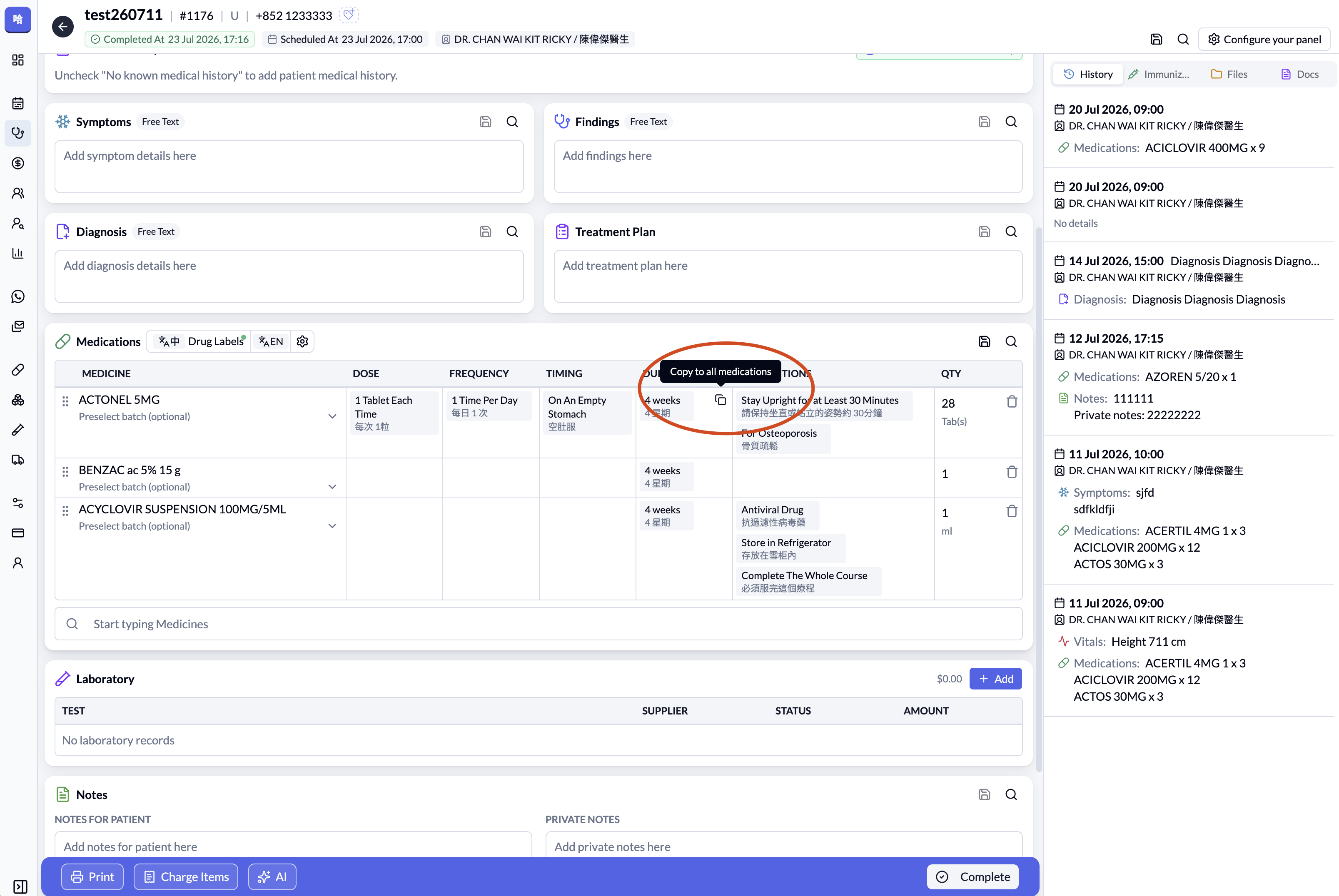The image size is (1339, 896).
Task: Open the dollar billing sidebar icon
Action: (x=18, y=163)
